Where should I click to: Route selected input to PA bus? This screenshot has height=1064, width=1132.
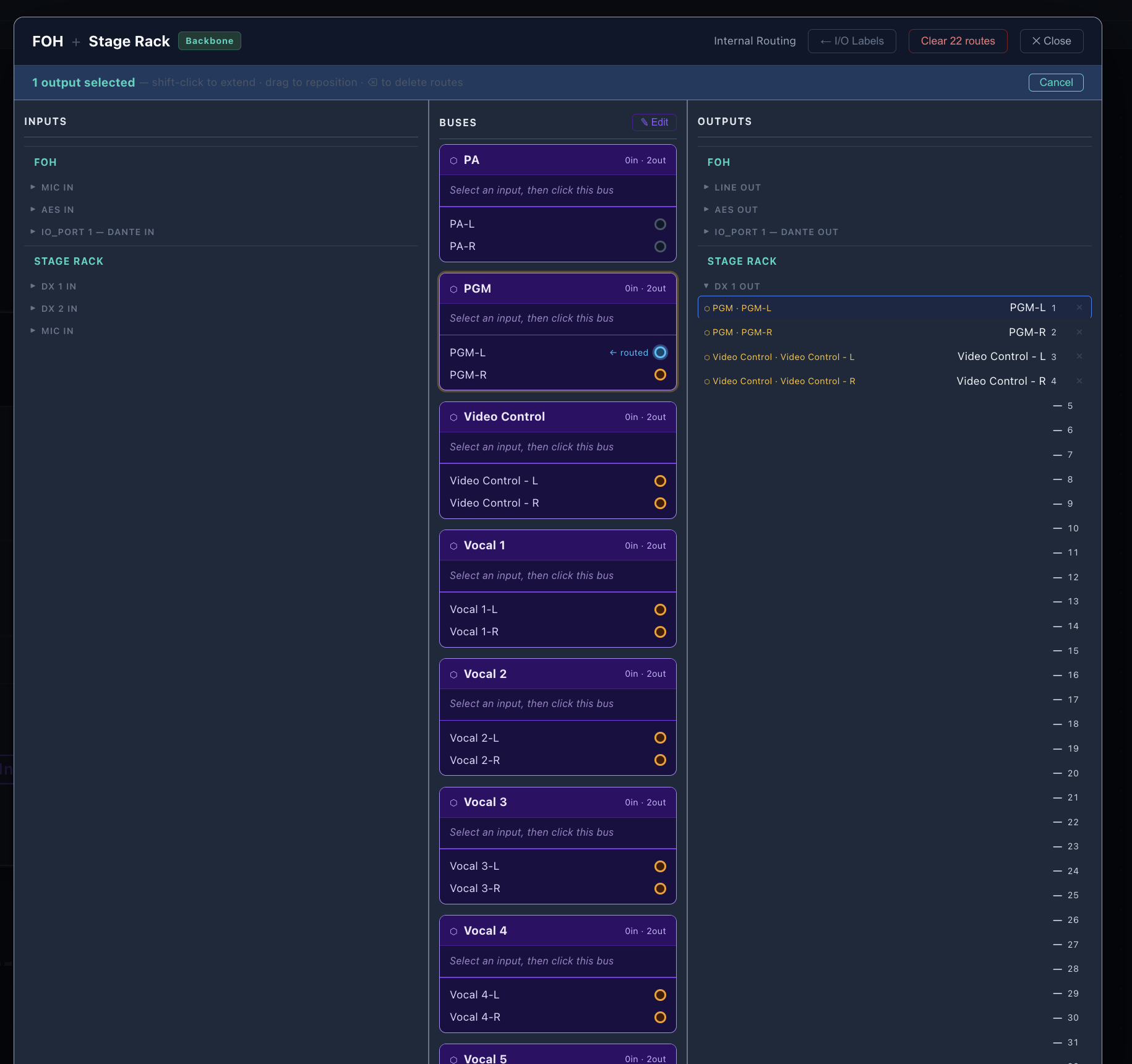click(x=558, y=191)
